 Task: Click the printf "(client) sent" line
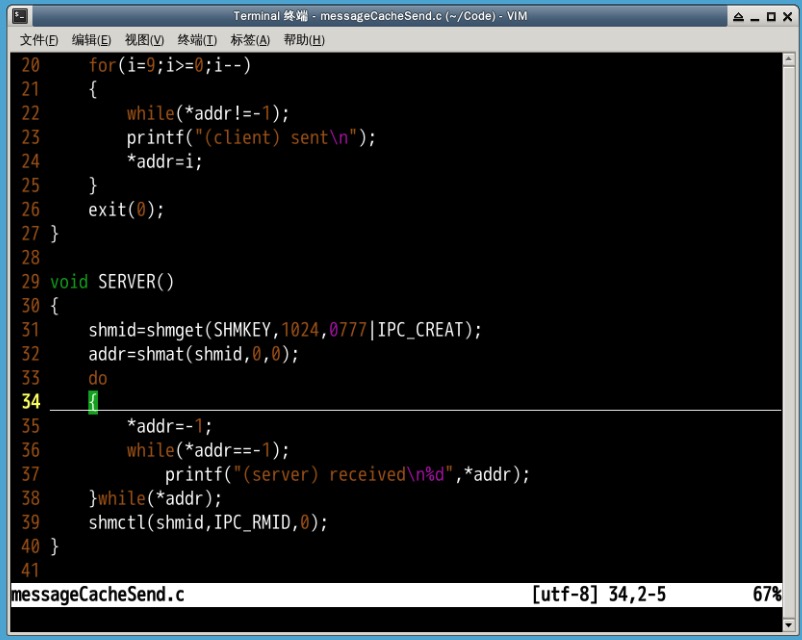pyautogui.click(x=250, y=138)
